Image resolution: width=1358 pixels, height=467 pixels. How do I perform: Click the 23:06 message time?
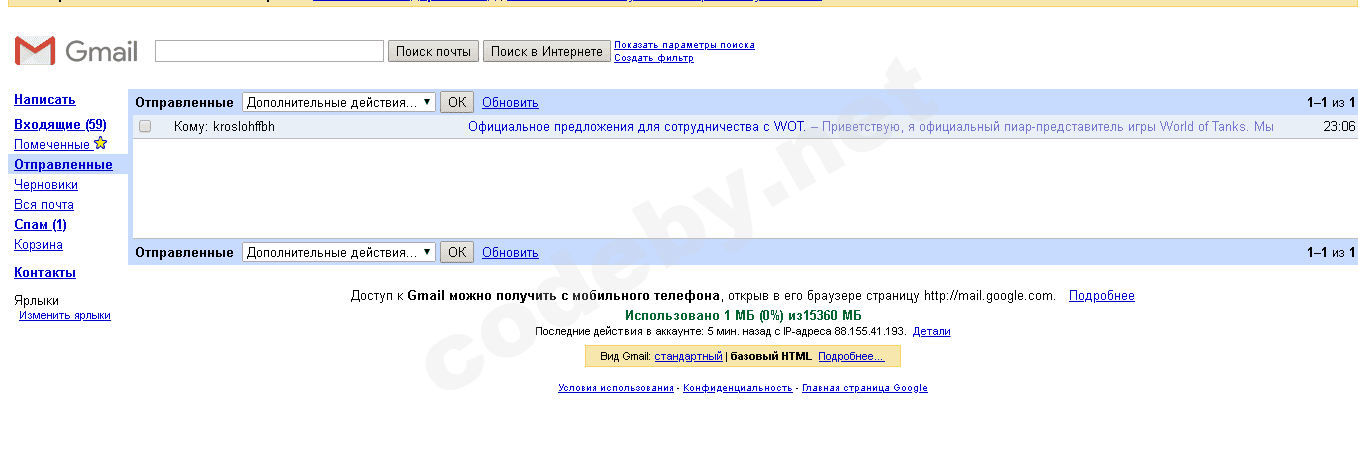[1339, 127]
